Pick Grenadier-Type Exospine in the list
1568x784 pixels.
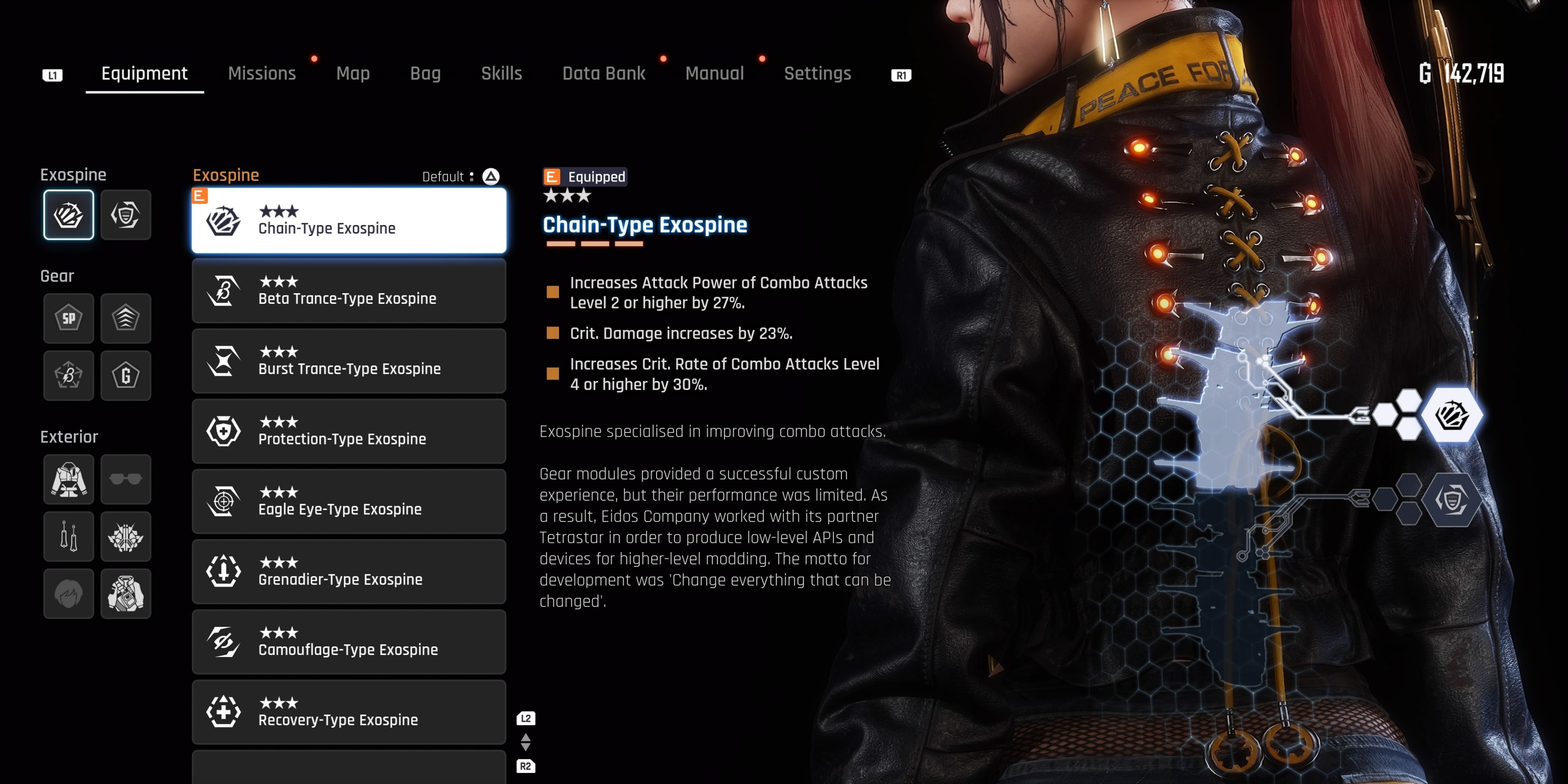pos(349,572)
